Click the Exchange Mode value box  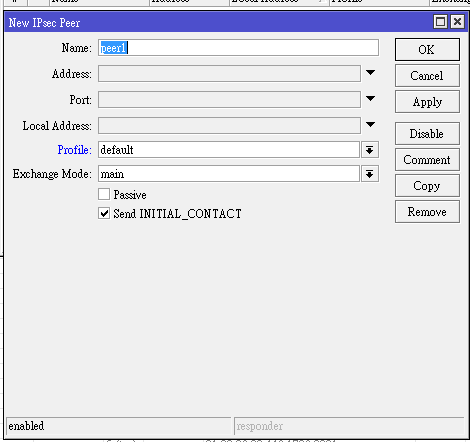coord(229,174)
